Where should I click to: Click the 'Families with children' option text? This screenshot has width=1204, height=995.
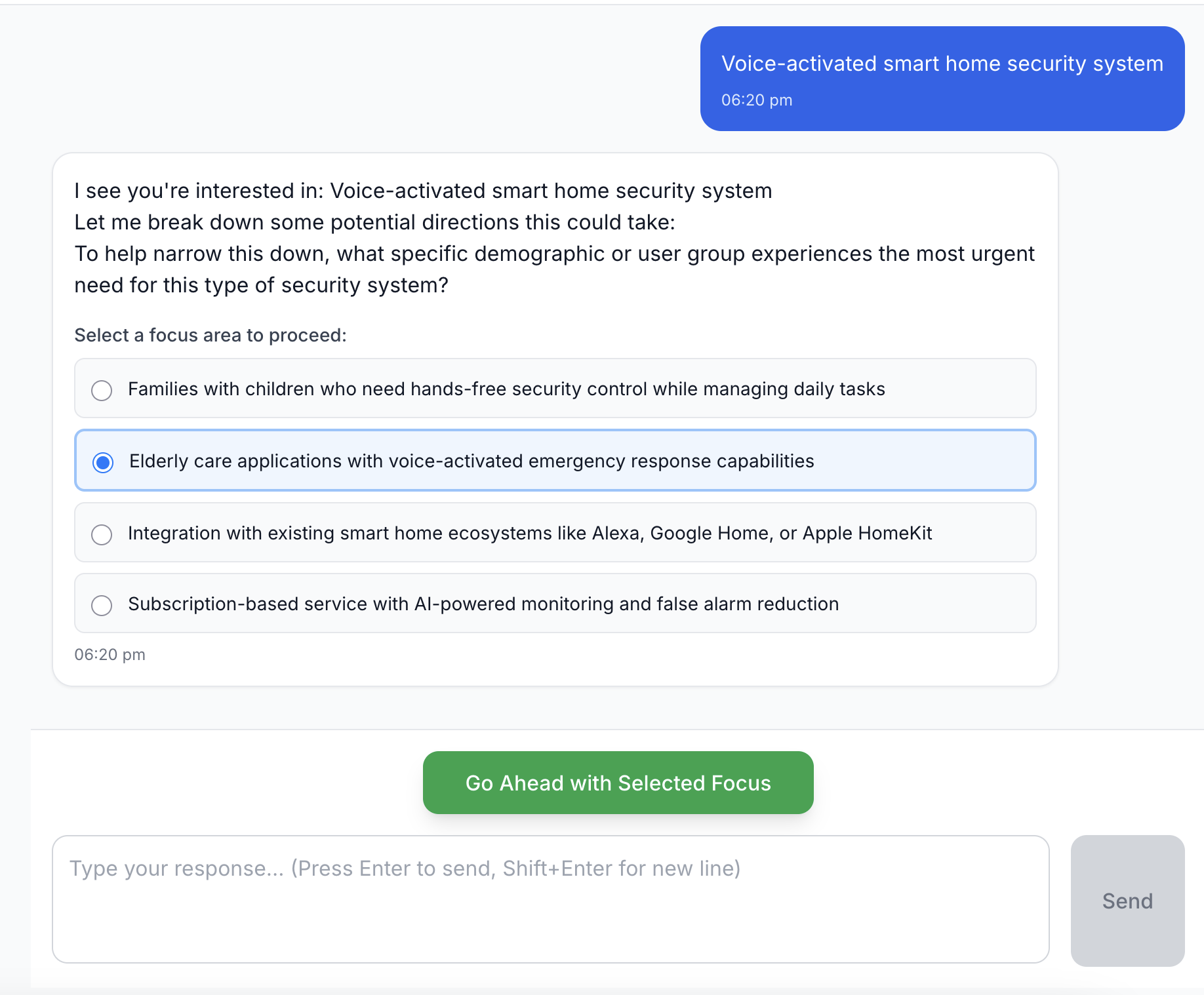[x=506, y=389]
